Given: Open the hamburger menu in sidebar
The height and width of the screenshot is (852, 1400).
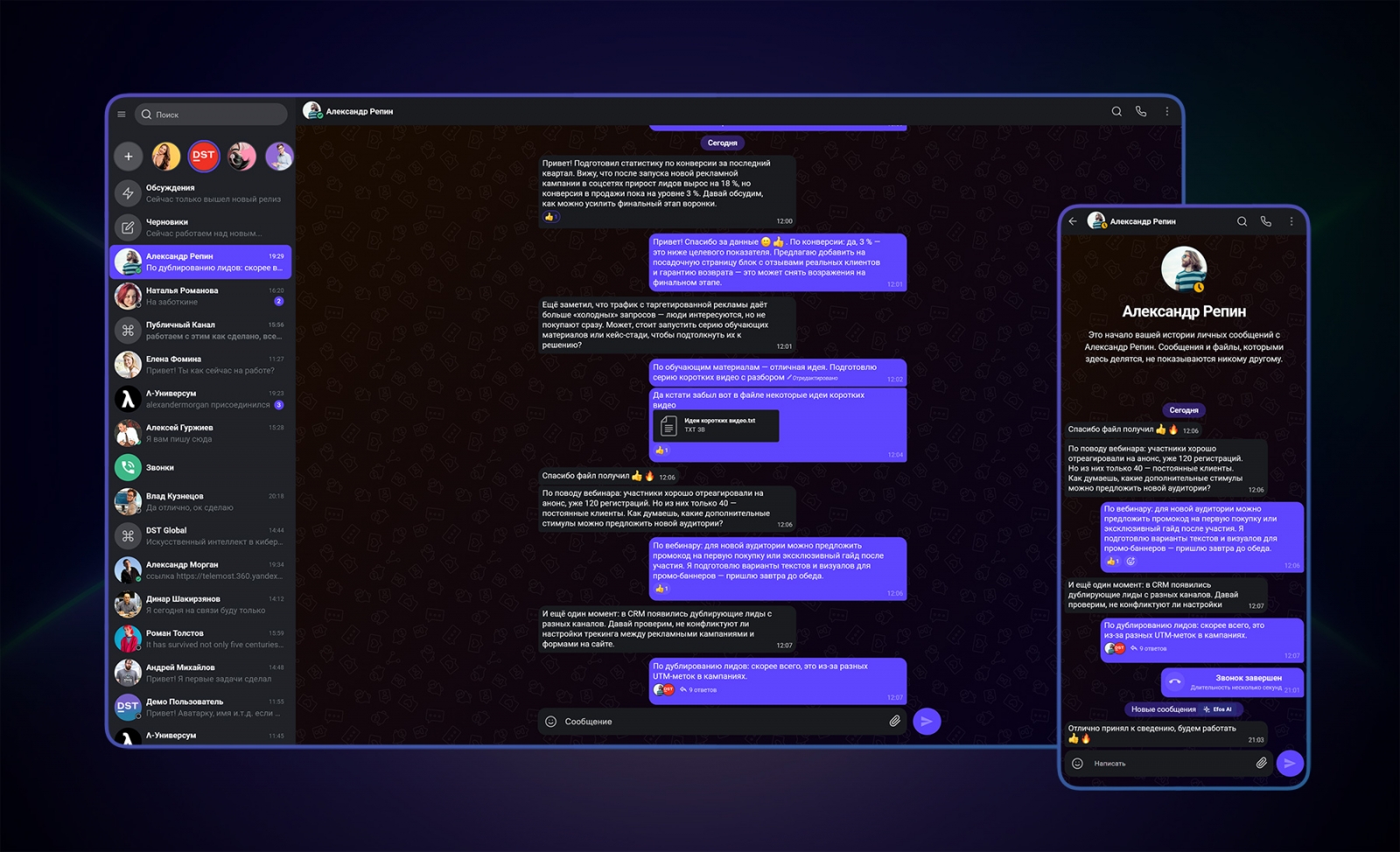Looking at the screenshot, I should tap(122, 115).
